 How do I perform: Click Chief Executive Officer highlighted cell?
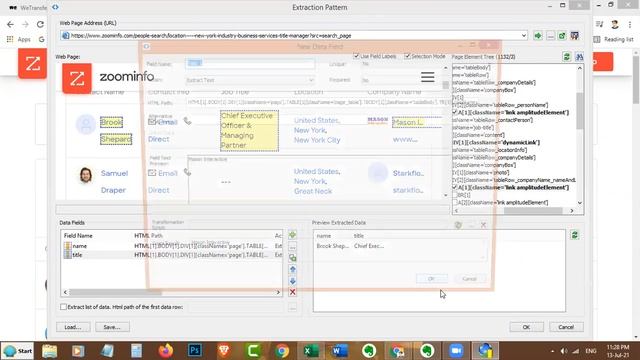tap(249, 131)
